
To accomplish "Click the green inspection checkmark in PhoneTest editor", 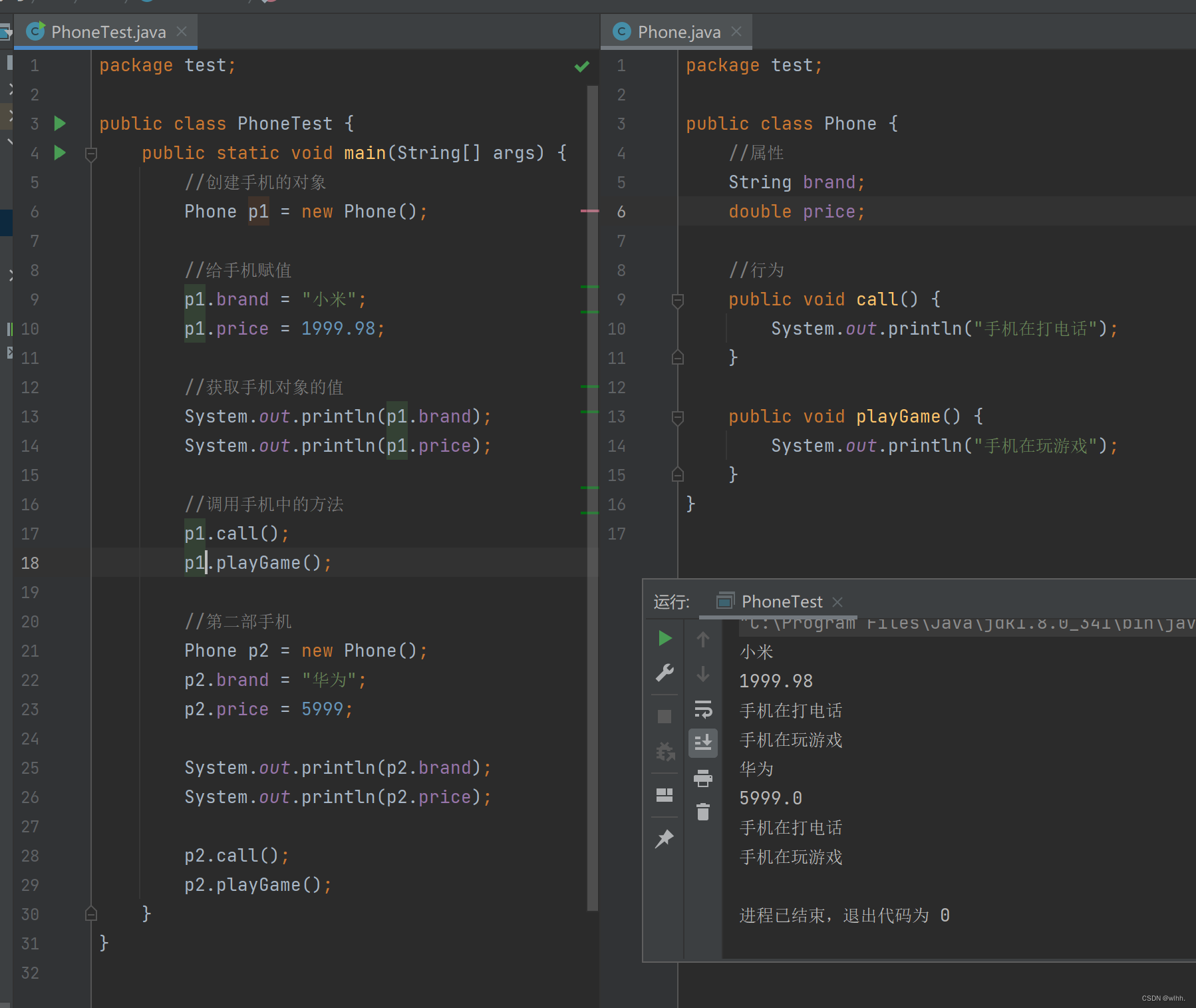I will click(582, 66).
